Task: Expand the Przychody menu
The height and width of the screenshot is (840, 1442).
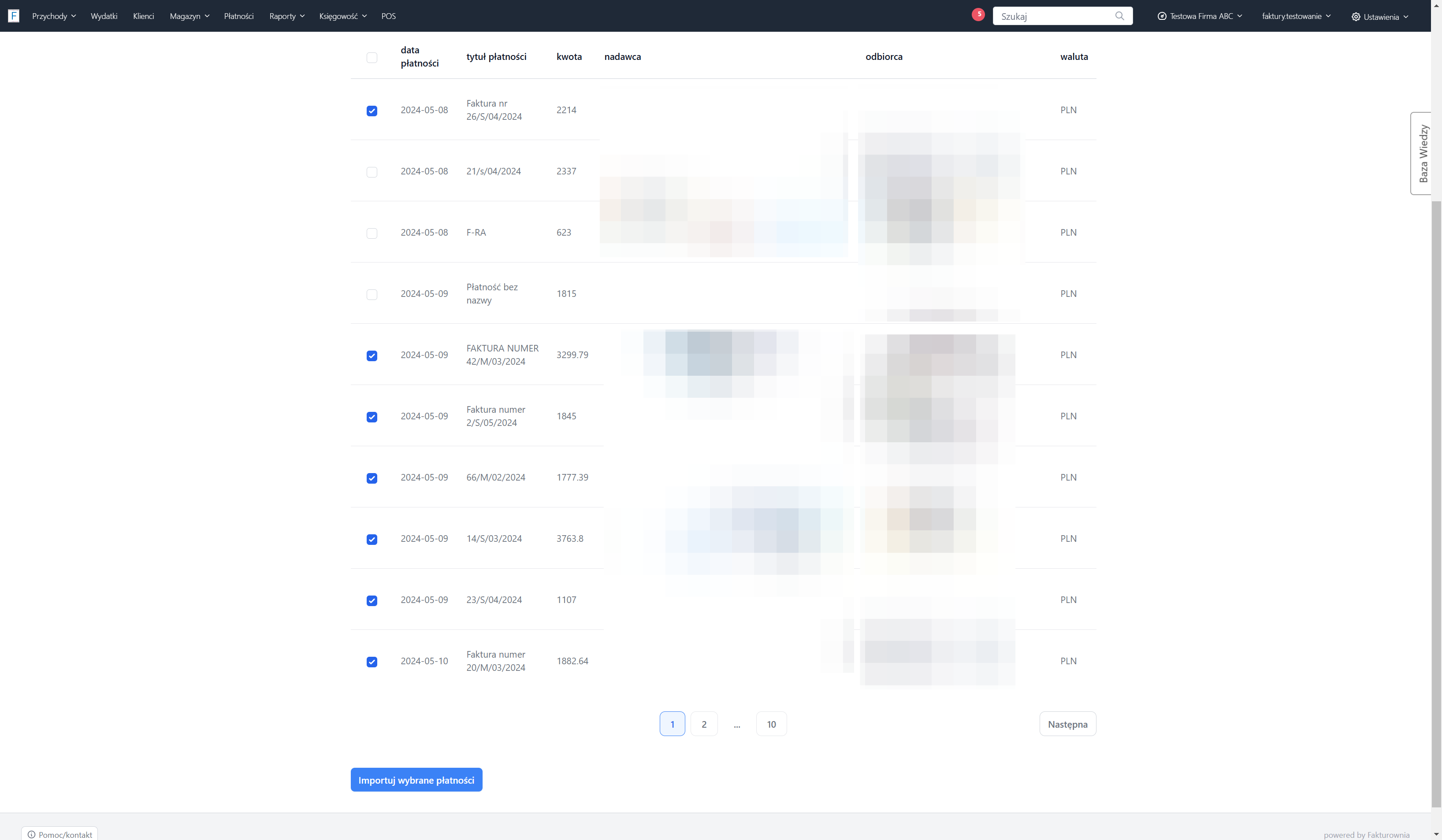Action: tap(54, 16)
